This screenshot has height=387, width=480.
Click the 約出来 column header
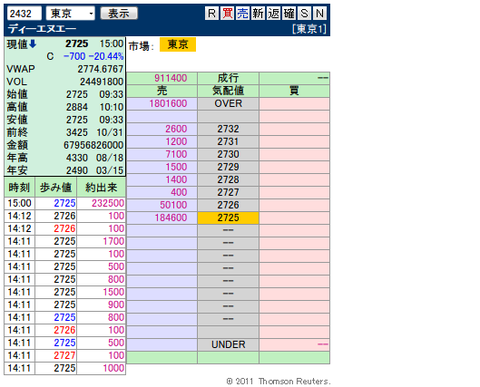101,187
